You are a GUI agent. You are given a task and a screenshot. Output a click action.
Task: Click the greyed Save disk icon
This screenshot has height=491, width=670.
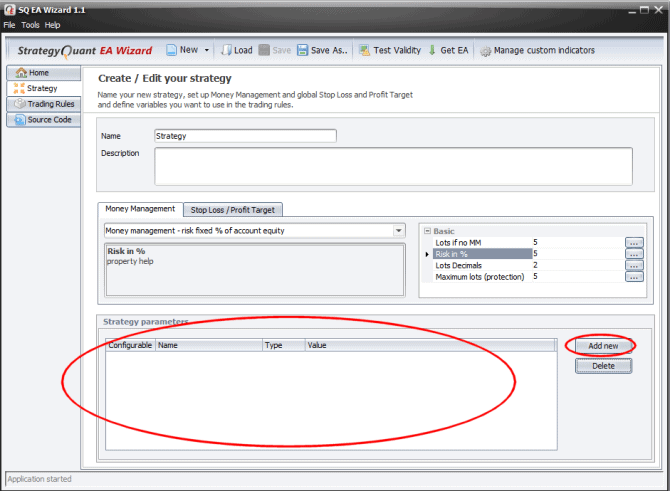(x=264, y=50)
